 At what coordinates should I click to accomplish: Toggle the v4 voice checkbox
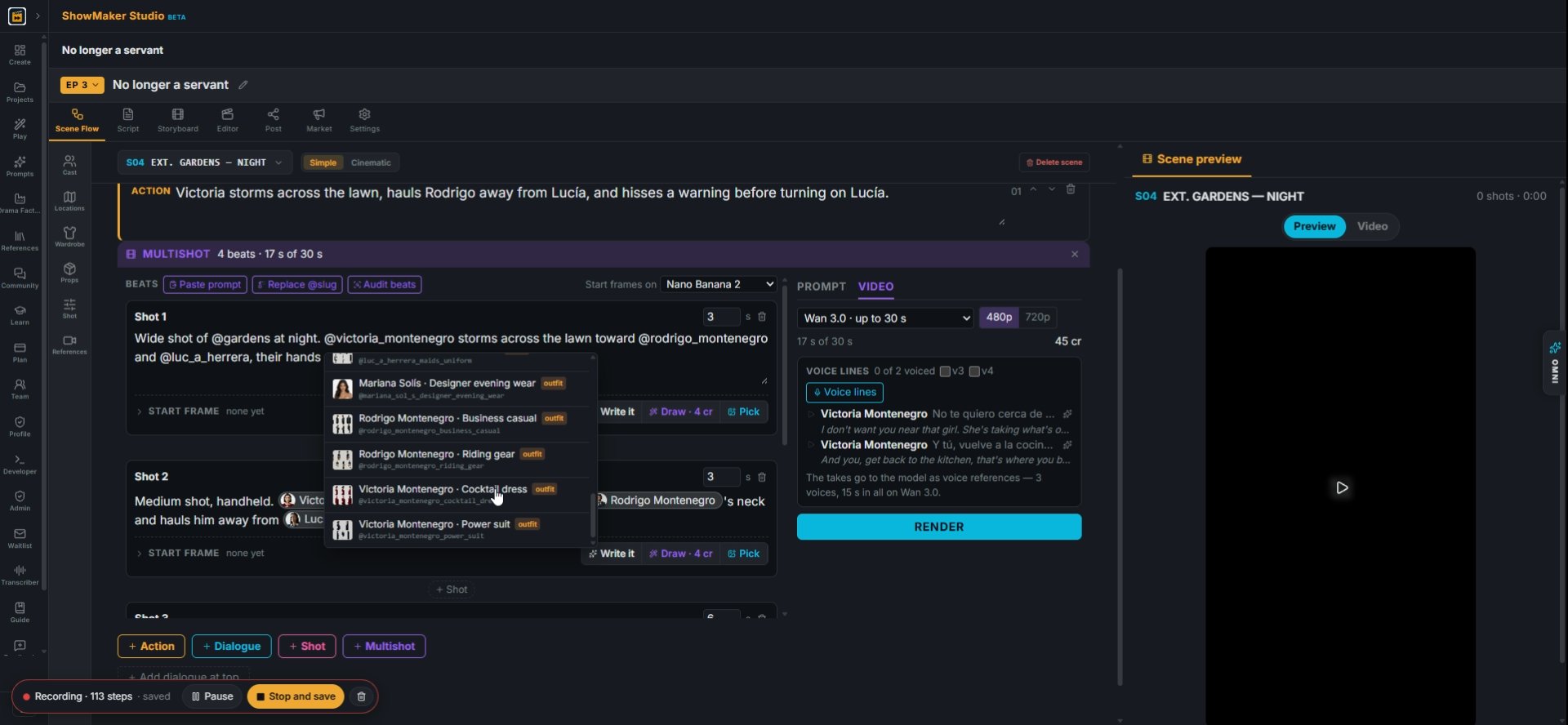click(x=974, y=371)
